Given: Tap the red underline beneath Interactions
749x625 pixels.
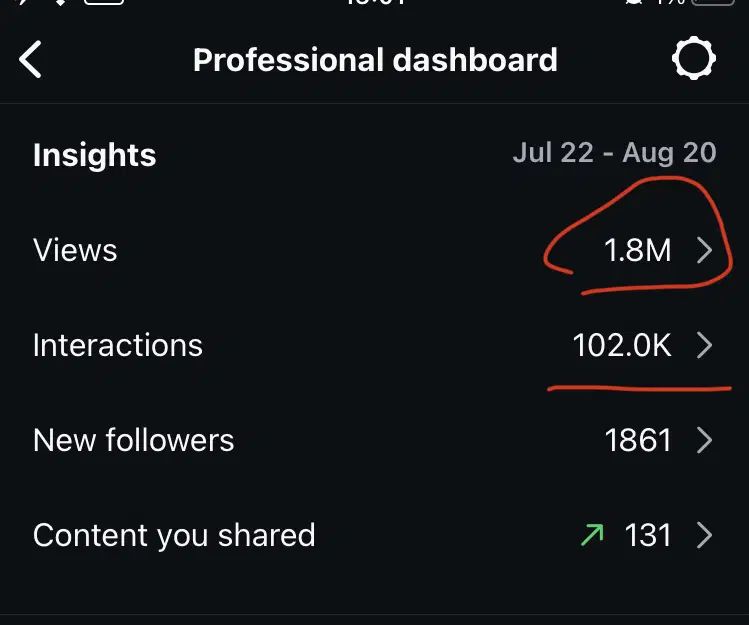Looking at the screenshot, I should (x=639, y=388).
